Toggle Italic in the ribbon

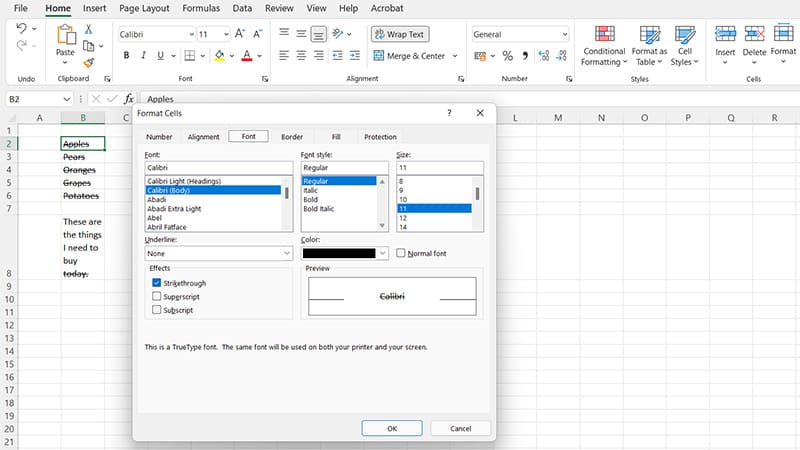click(x=143, y=55)
